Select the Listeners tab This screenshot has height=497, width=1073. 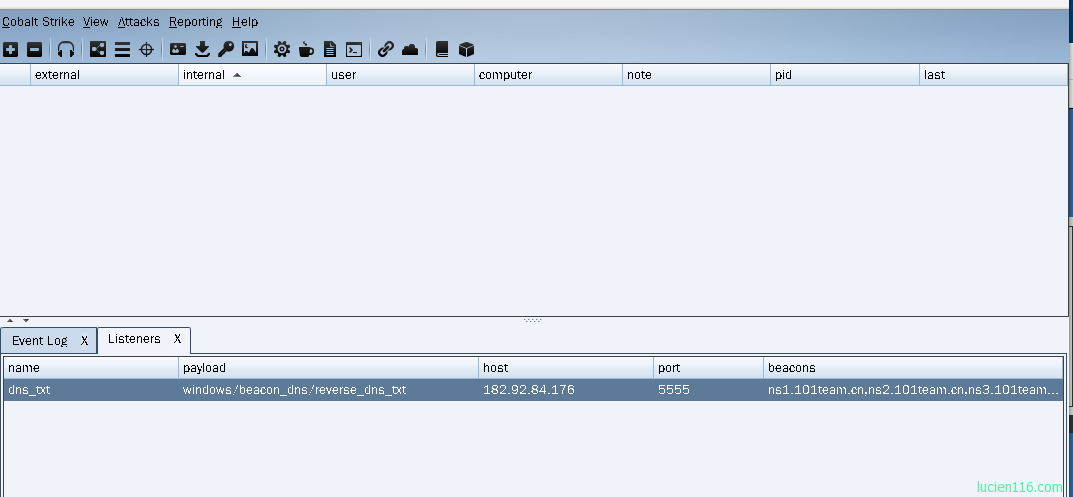click(134, 339)
